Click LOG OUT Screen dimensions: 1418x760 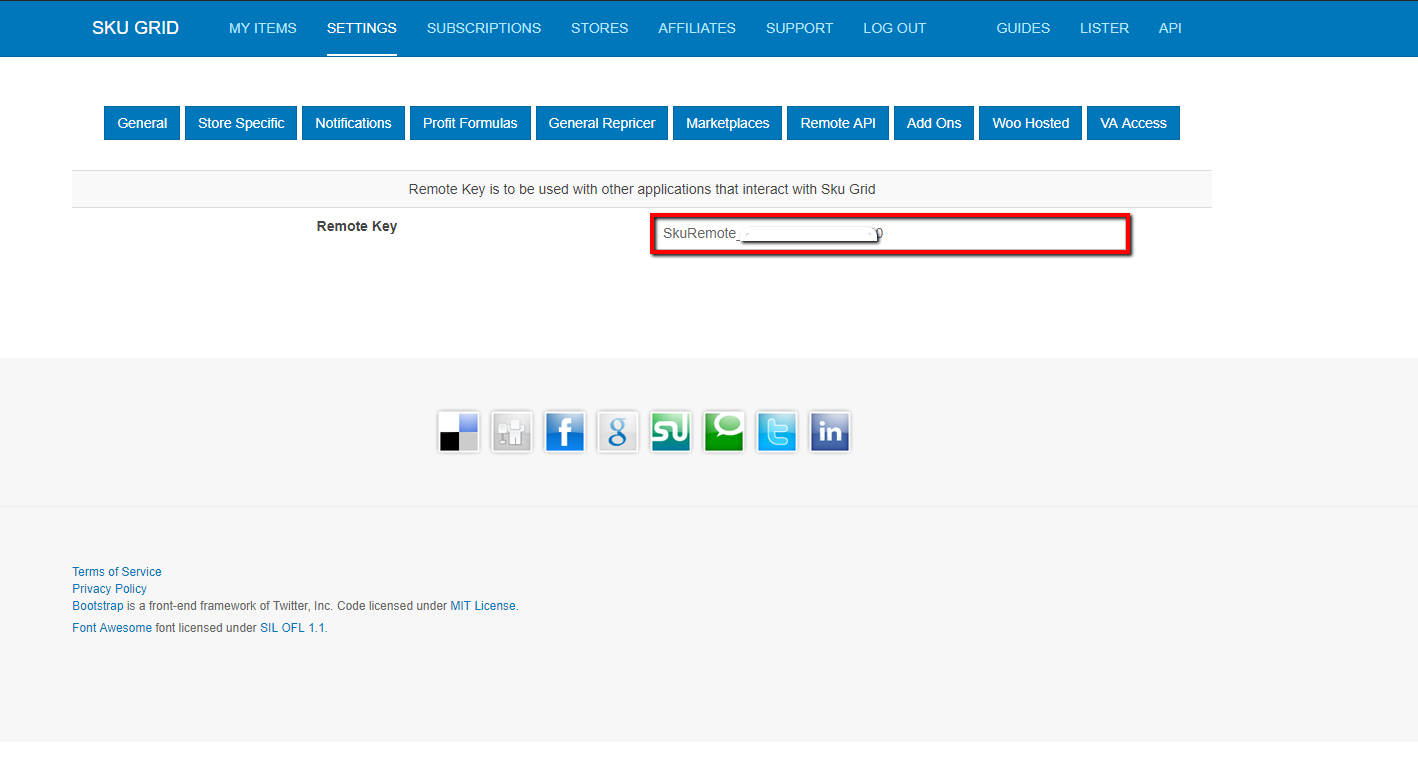895,28
